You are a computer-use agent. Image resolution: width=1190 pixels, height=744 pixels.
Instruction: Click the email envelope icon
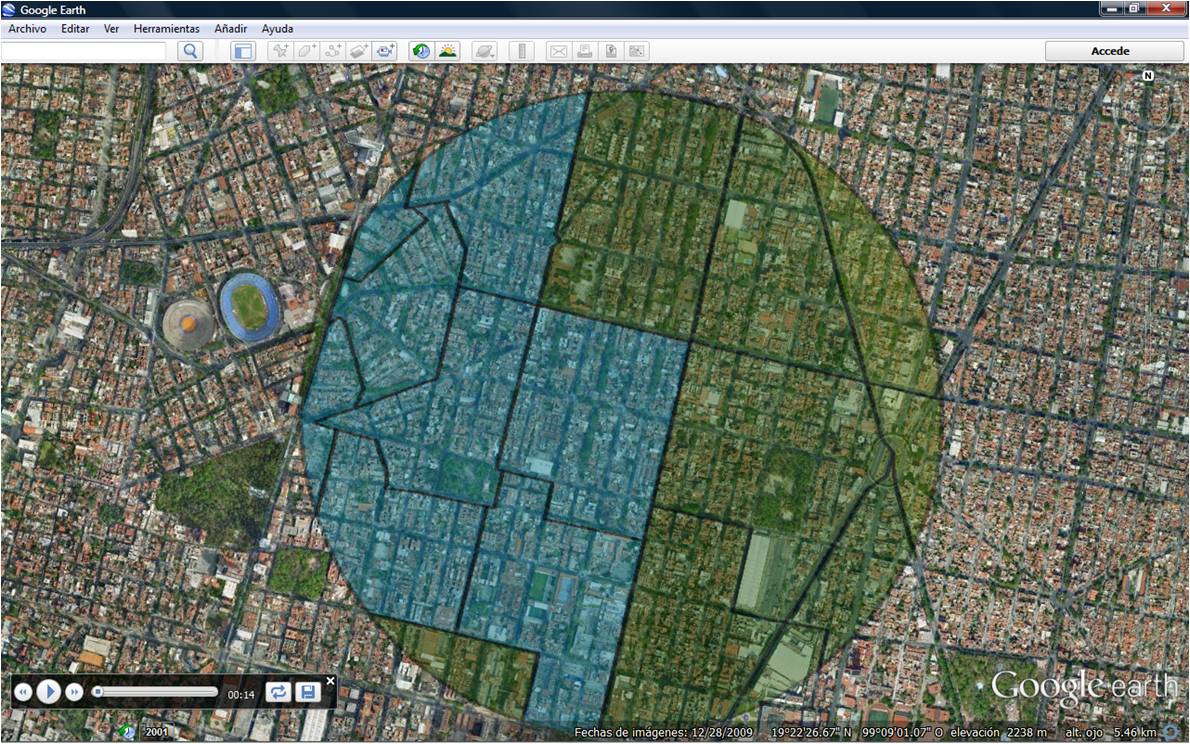click(558, 51)
